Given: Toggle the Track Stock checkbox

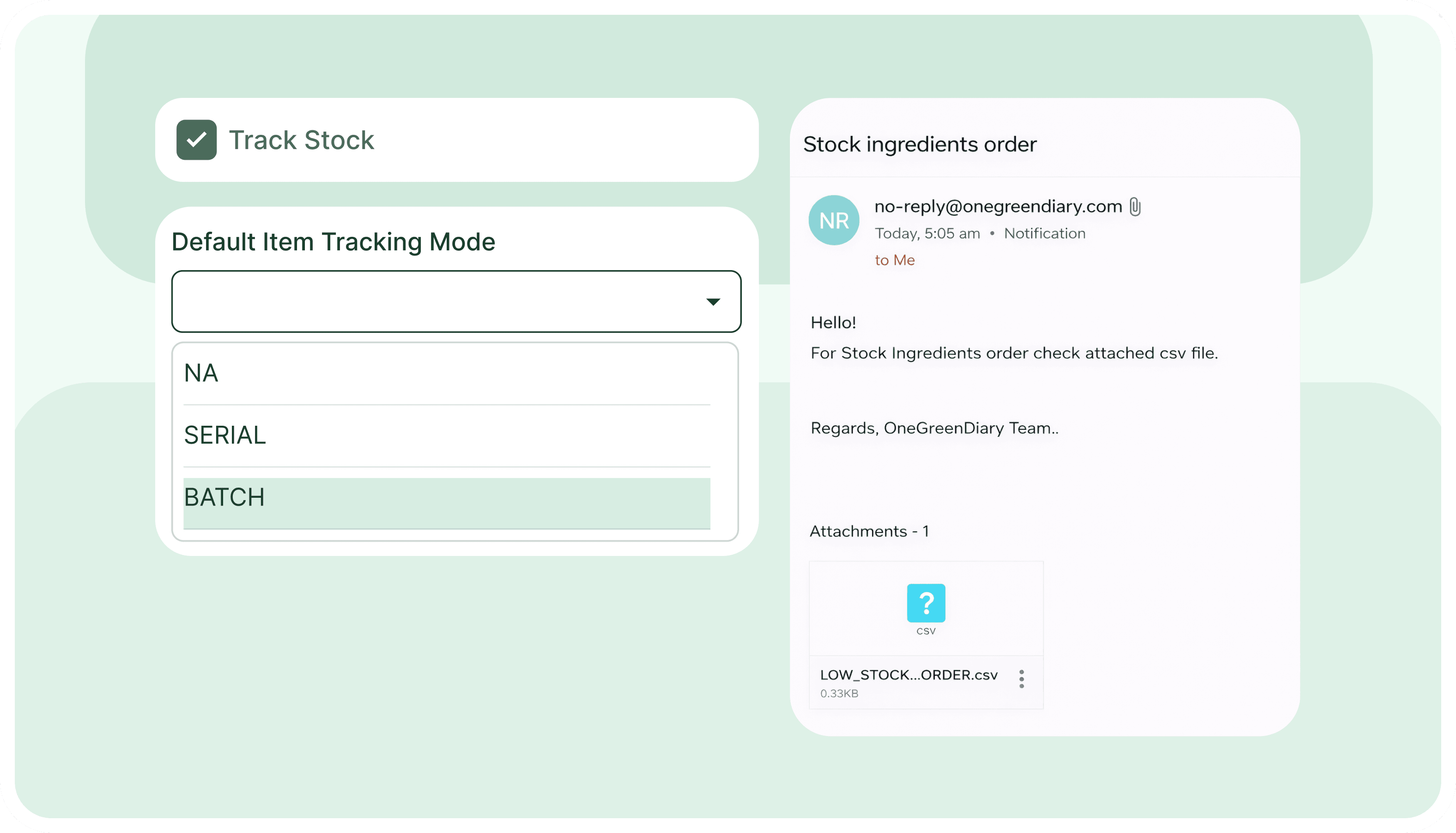Looking at the screenshot, I should click(x=196, y=140).
